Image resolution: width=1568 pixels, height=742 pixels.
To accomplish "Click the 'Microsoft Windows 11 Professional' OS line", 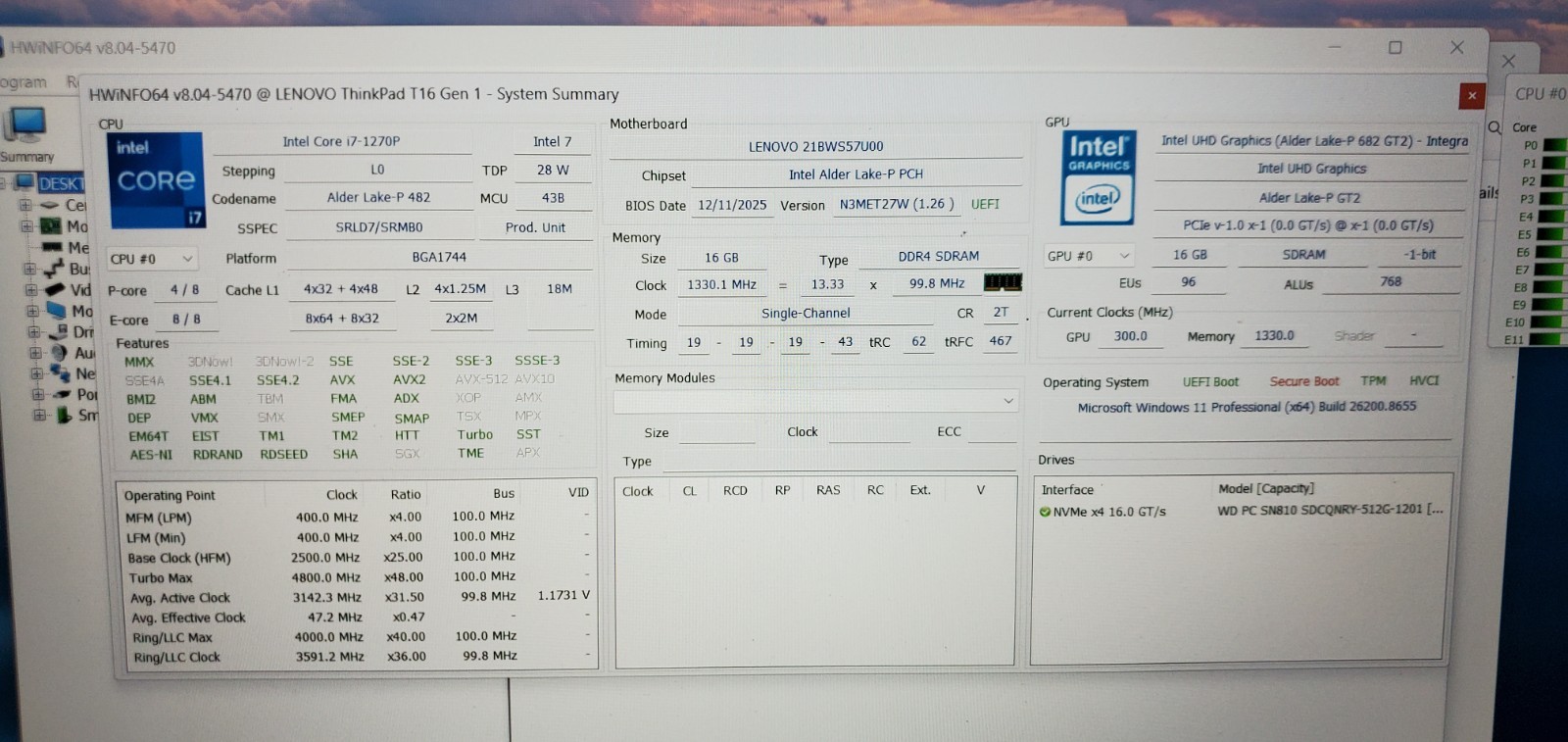I will [x=1247, y=407].
